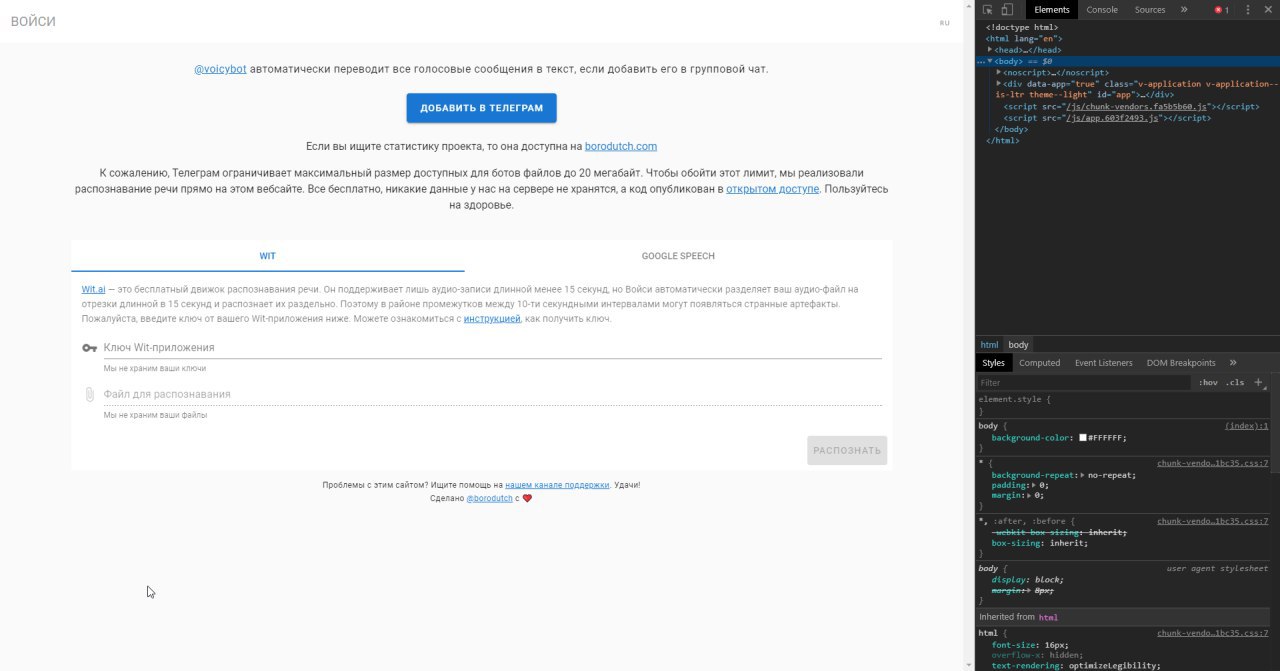Click the red error count indicator
The height and width of the screenshot is (671, 1280).
point(1222,10)
